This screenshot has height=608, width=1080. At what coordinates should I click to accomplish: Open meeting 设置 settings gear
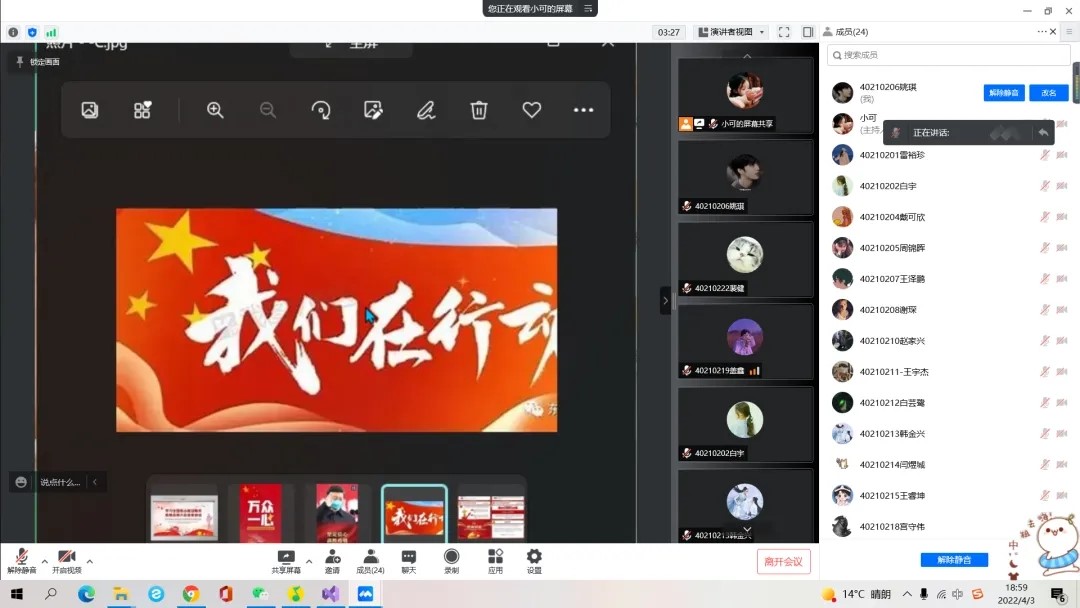click(534, 560)
